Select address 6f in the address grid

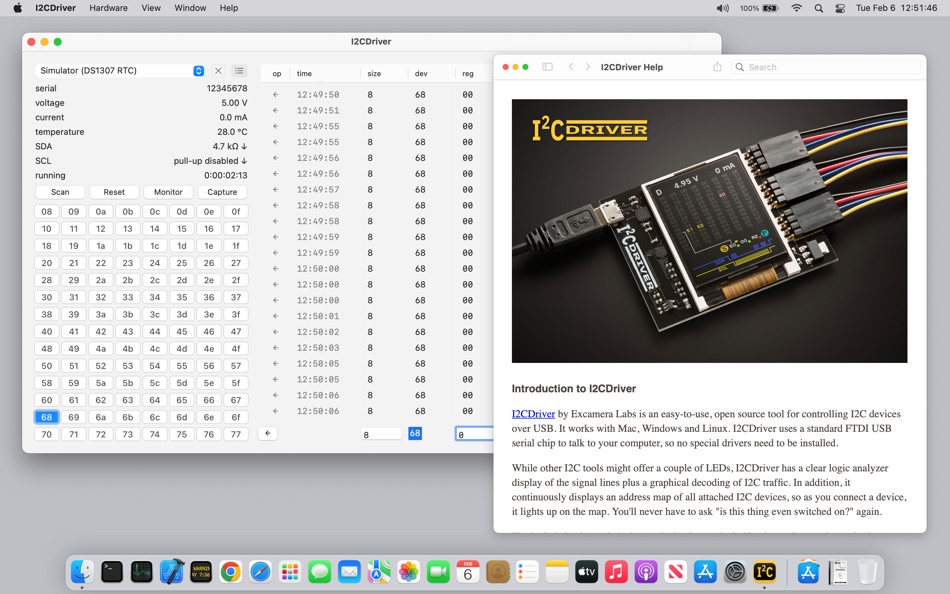(x=236, y=417)
